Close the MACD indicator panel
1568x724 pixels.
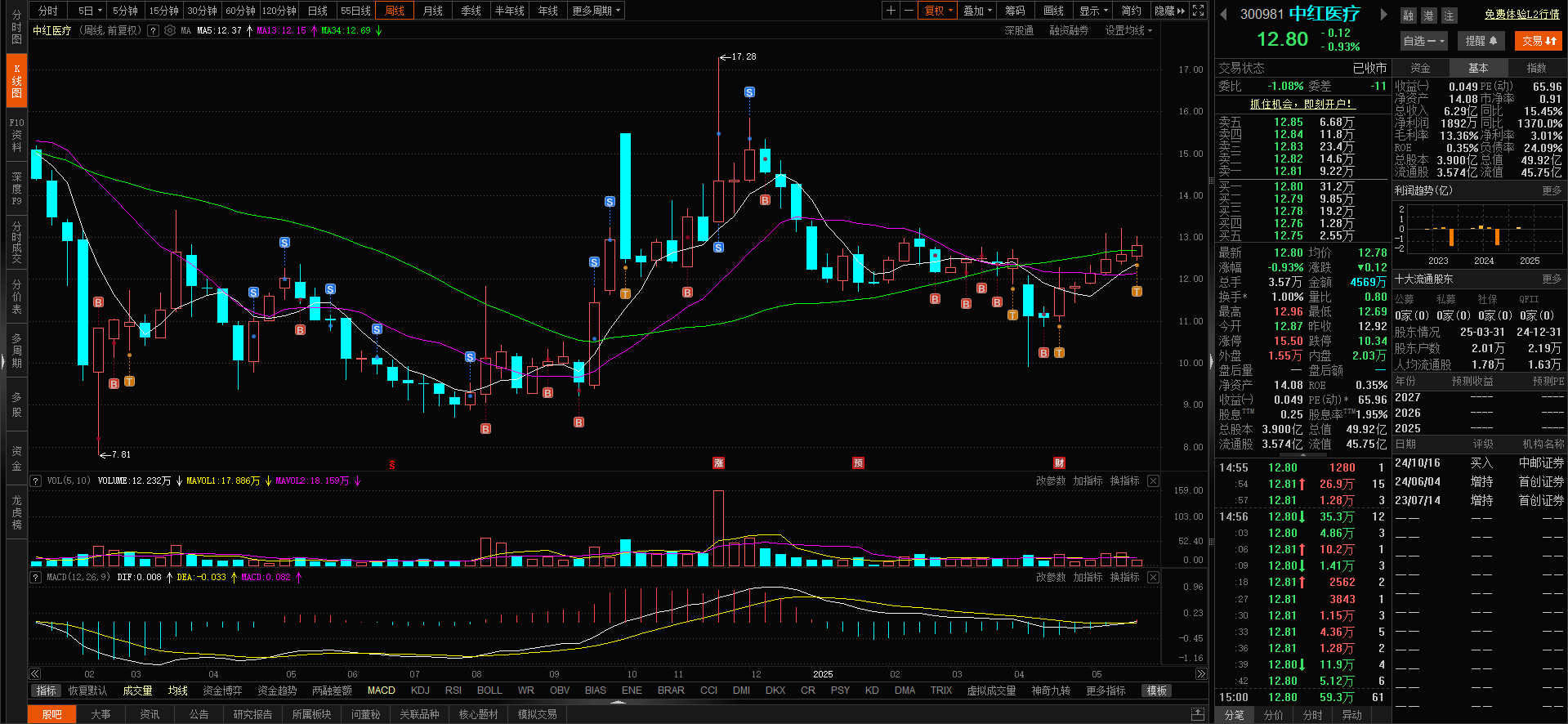tap(1153, 577)
